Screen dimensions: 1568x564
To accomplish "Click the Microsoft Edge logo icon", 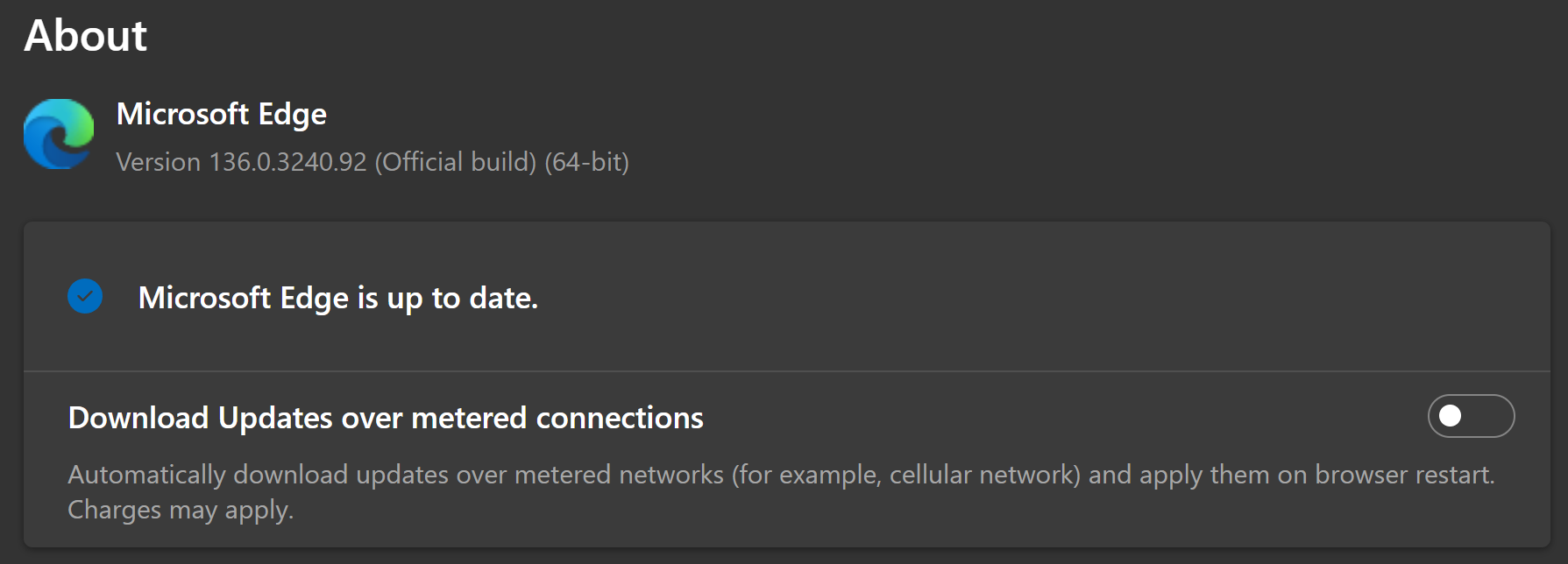I will coord(59,134).
